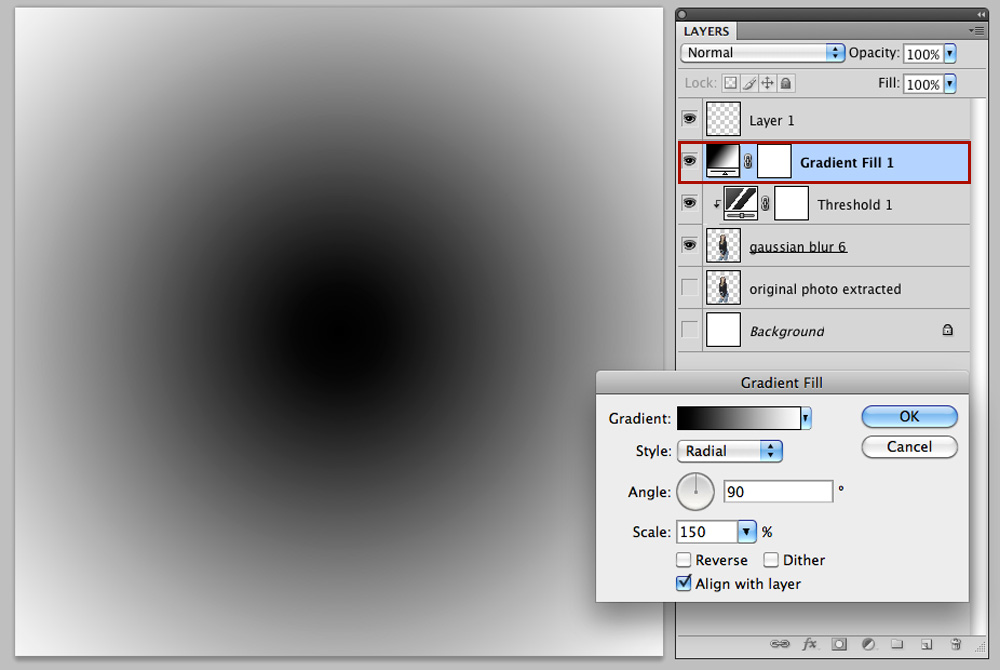Add a layer mask
Viewport: 1000px width, 670px height.
839,644
